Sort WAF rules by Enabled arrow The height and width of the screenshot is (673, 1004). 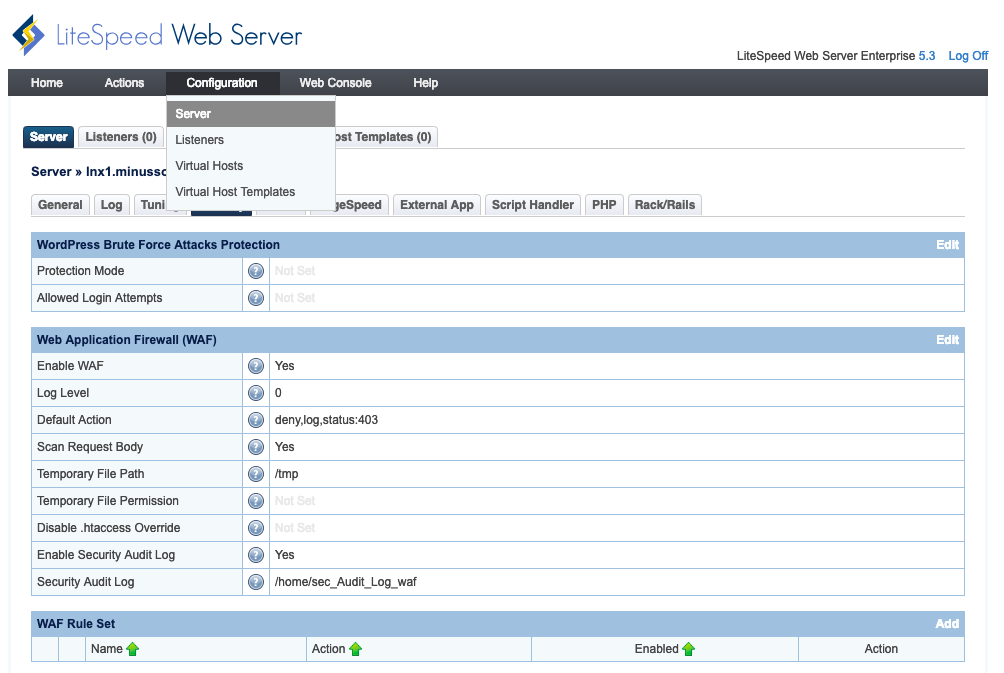[688, 649]
